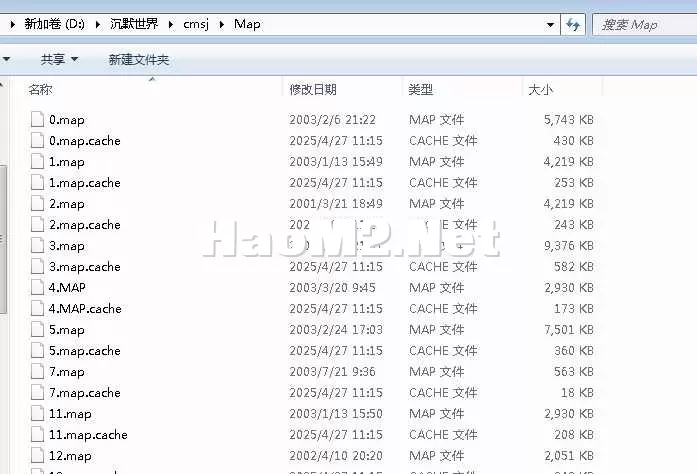
Task: Click the file icon beside 4.MAP
Action: pos(37,287)
